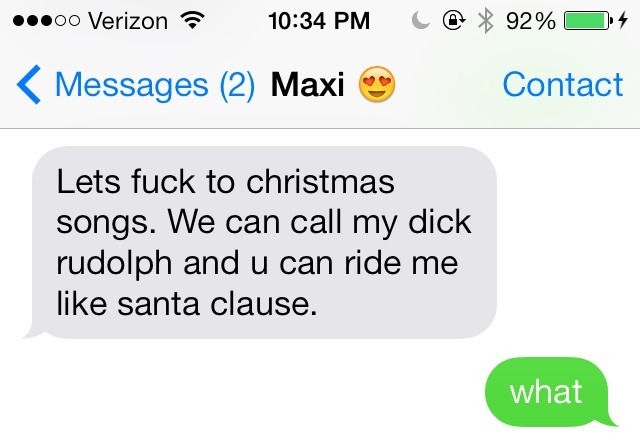Tap the green battery icon
Viewport: 640px width, 444px height.
588,21
